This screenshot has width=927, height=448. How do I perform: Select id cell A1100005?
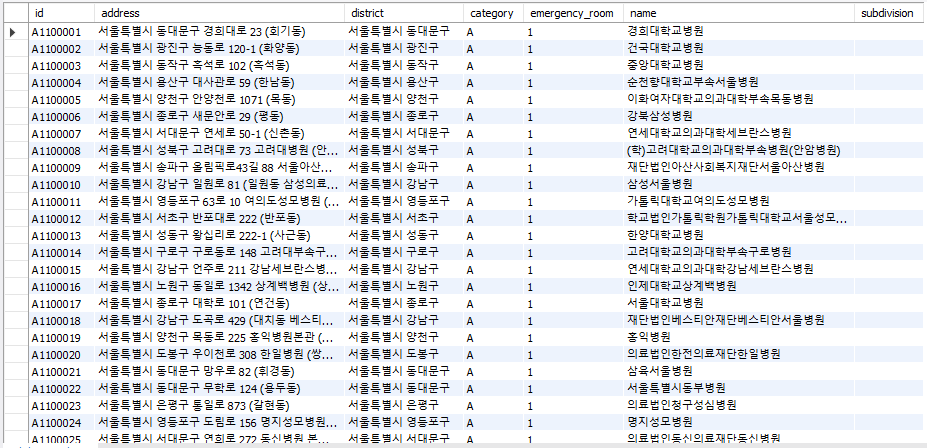pyautogui.click(x=60, y=99)
